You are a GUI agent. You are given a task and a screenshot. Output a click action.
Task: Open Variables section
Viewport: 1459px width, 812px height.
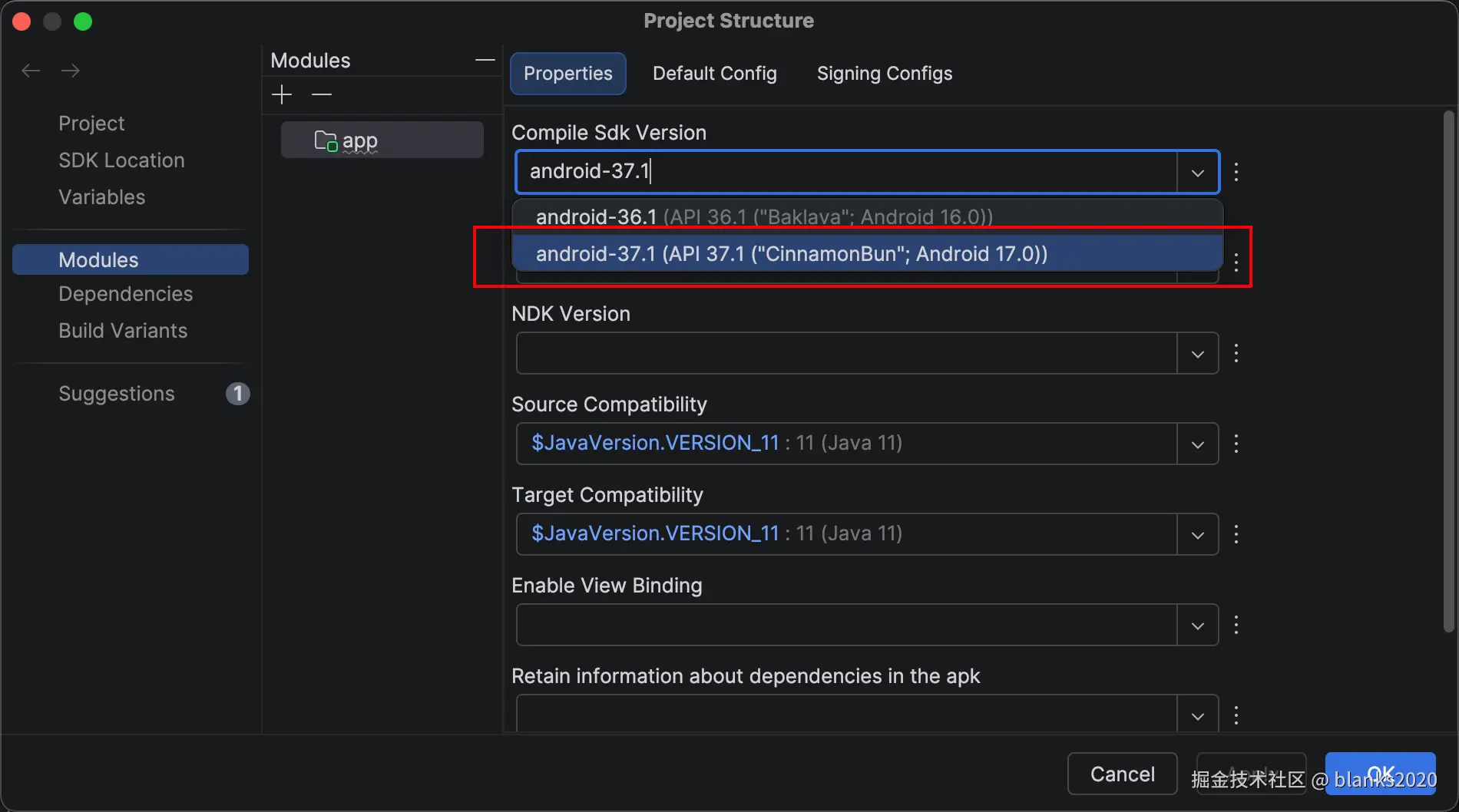pos(101,196)
